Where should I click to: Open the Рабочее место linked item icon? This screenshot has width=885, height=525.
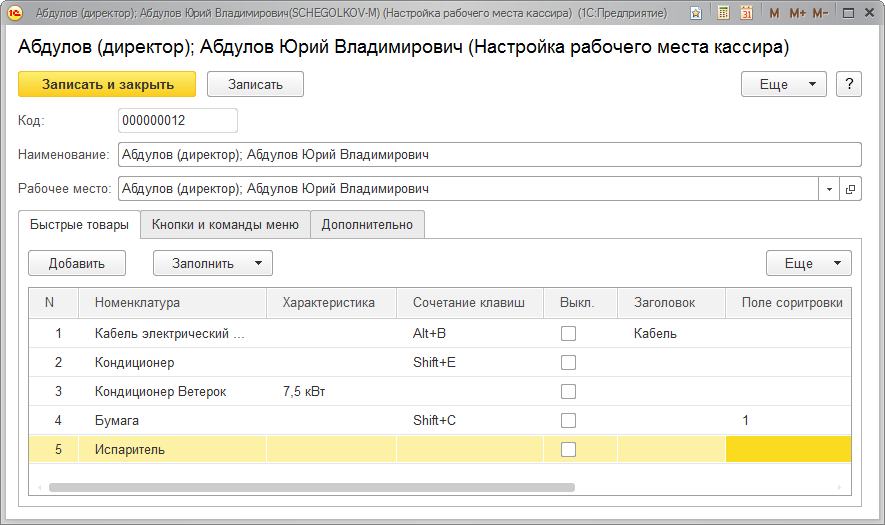[x=851, y=189]
